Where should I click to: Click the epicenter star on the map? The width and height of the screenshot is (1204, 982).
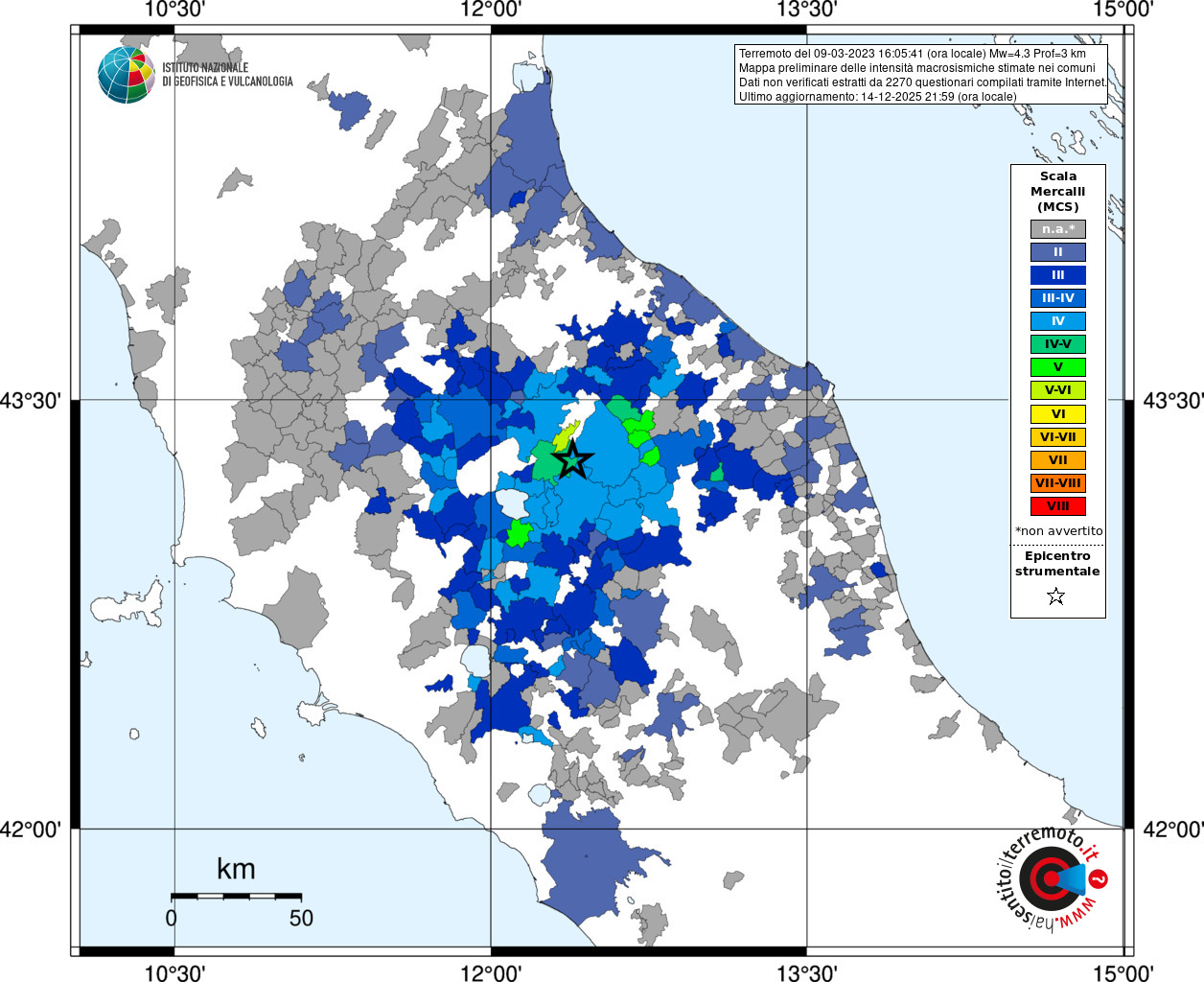click(x=572, y=459)
